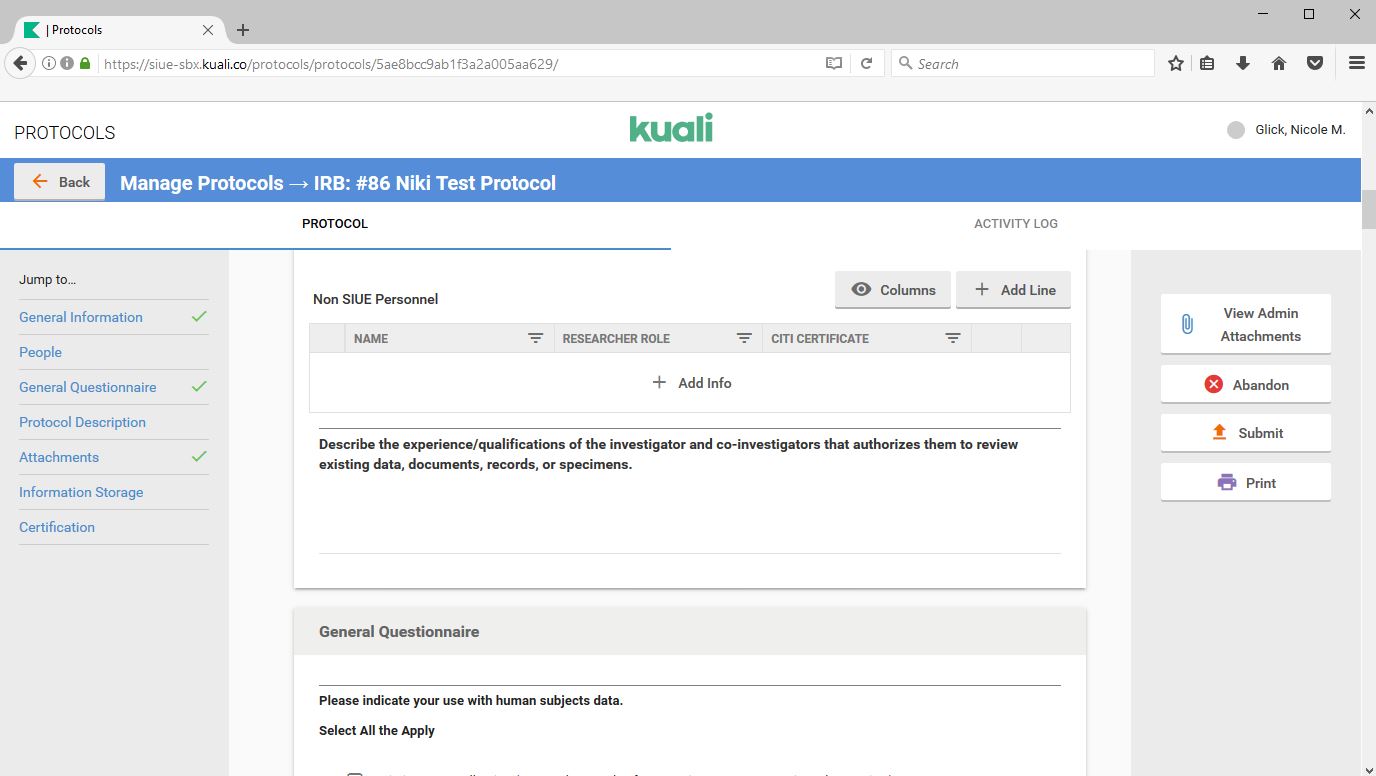This screenshot has height=776, width=1376.
Task: Select the Protocol tab
Action: (335, 224)
